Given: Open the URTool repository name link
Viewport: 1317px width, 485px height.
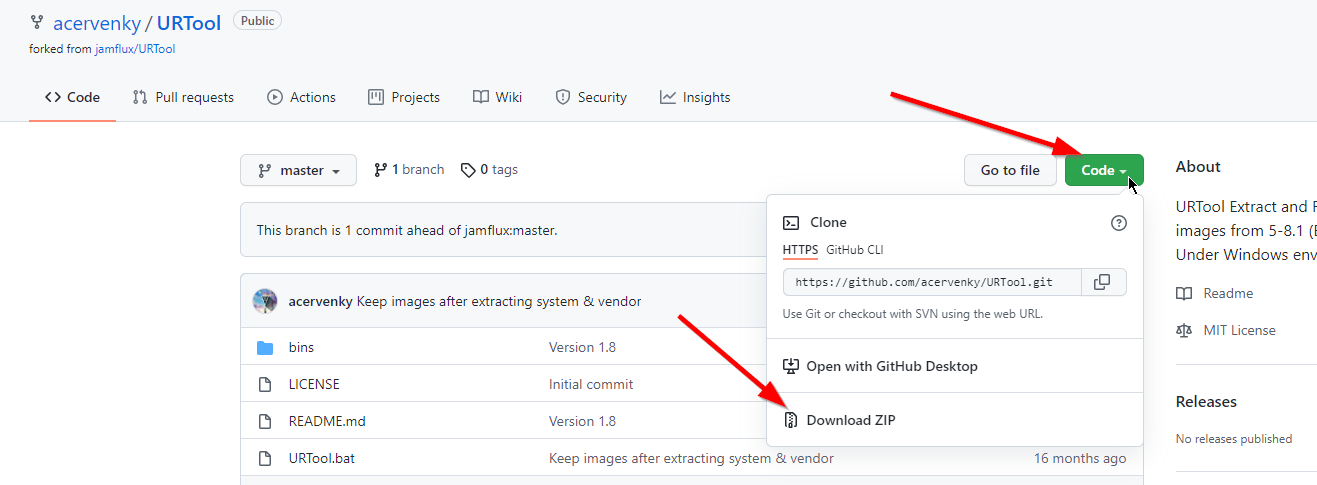Looking at the screenshot, I should (x=189, y=22).
